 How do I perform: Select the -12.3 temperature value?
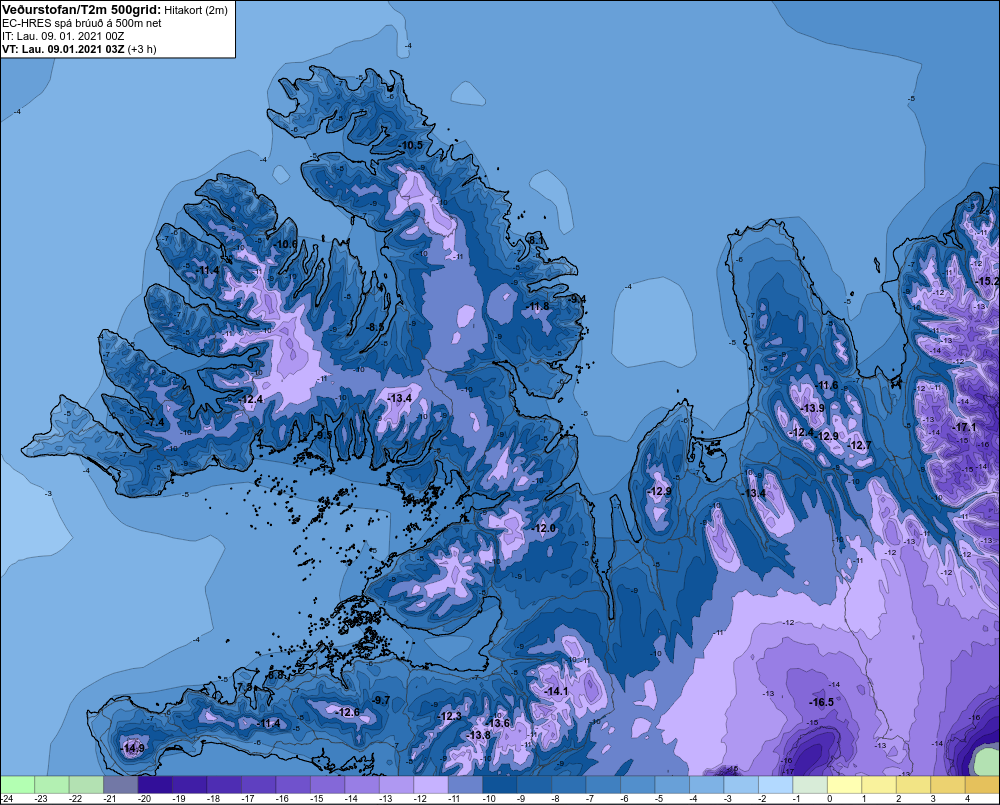(x=449, y=716)
